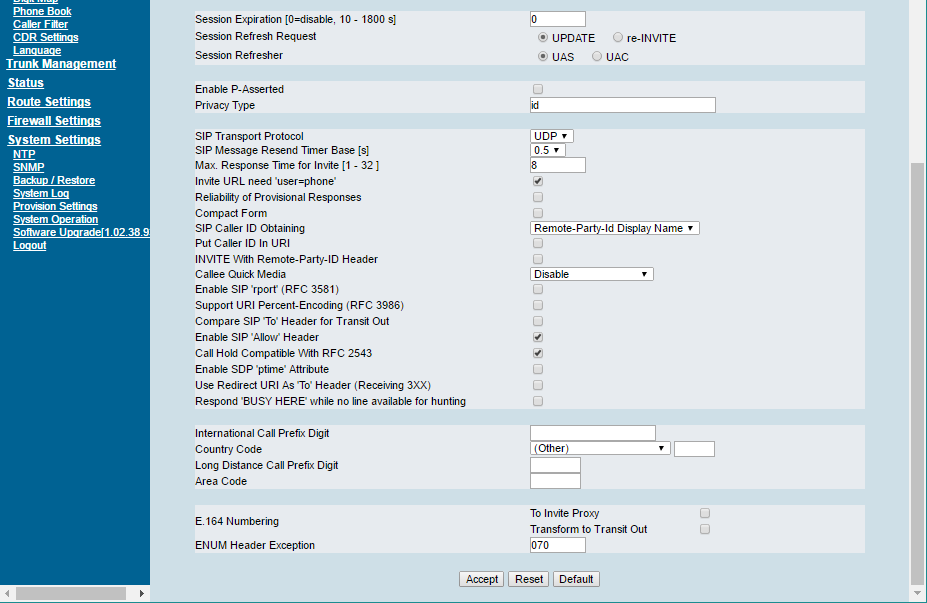This screenshot has width=927, height=603.
Task: Click the sidebar horizontal scrollbar right arrow
Action: (x=142, y=594)
